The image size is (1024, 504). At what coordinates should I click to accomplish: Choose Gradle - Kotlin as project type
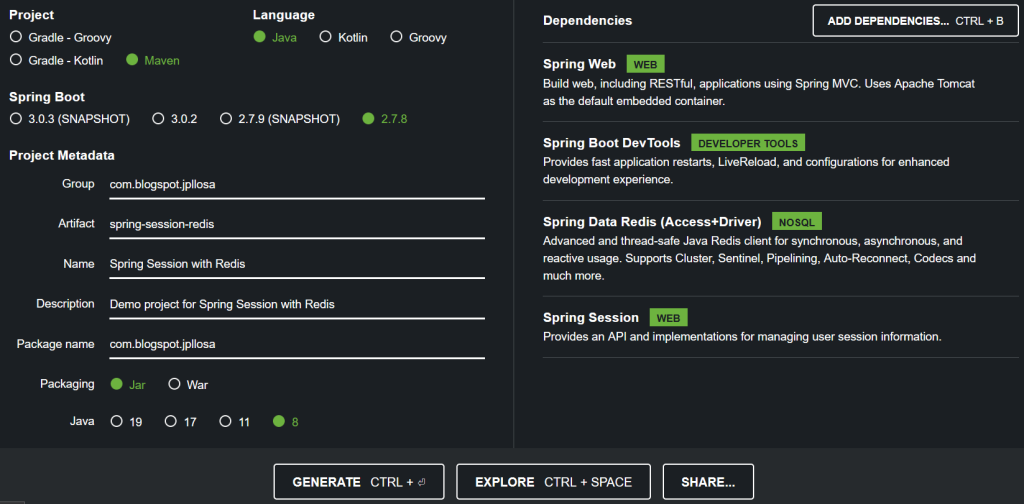pyautogui.click(x=15, y=60)
